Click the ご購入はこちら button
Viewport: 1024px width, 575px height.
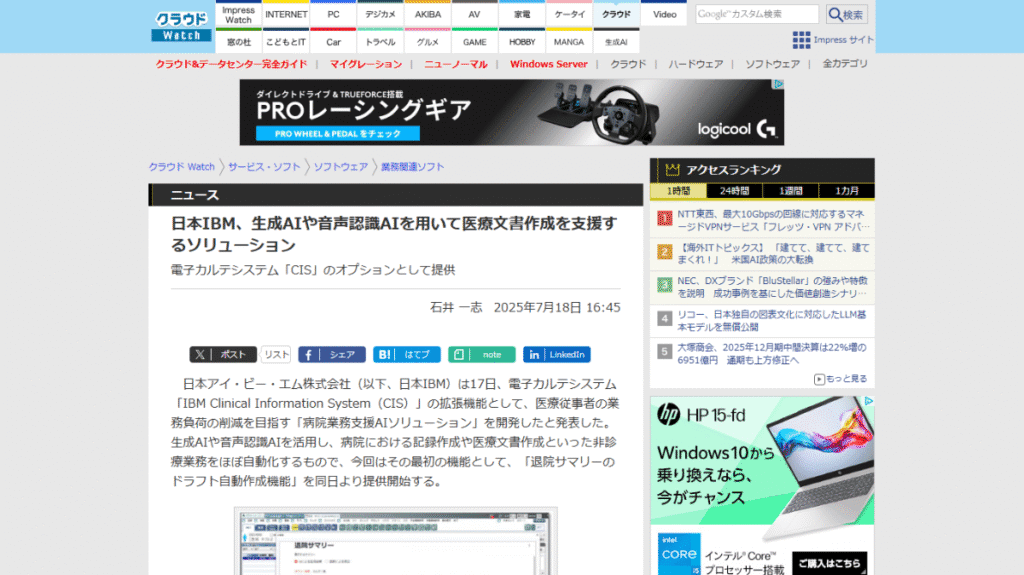[829, 563]
